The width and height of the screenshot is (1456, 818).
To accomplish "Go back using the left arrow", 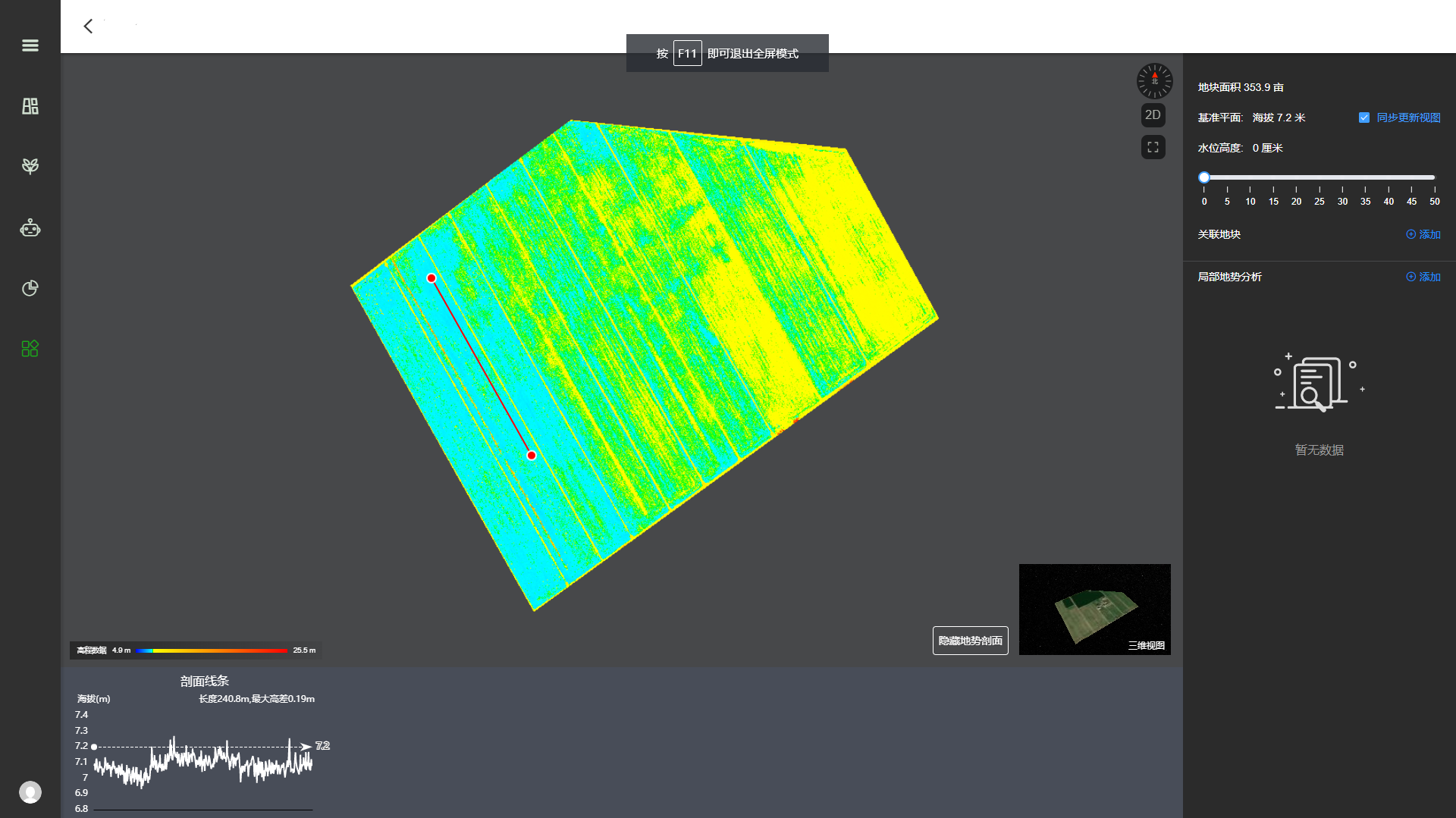I will click(x=88, y=27).
